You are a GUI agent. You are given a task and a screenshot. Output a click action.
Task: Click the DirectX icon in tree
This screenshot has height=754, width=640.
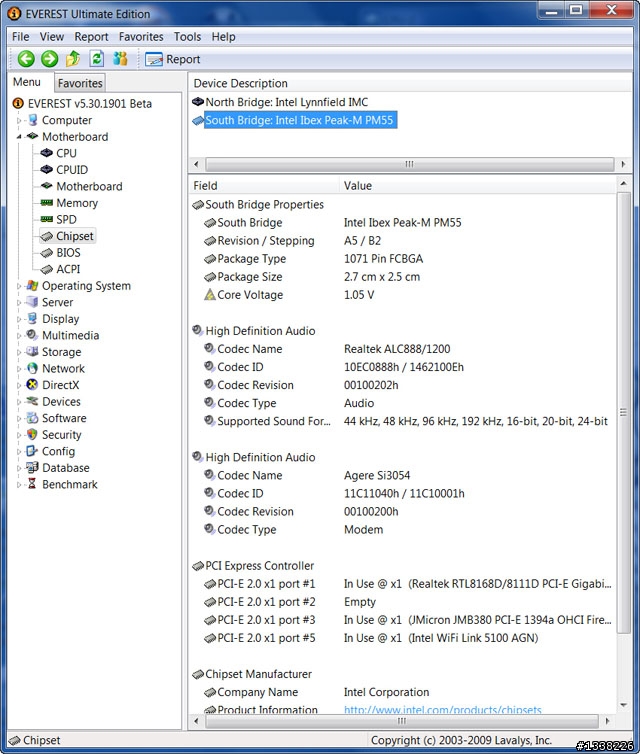[32, 385]
